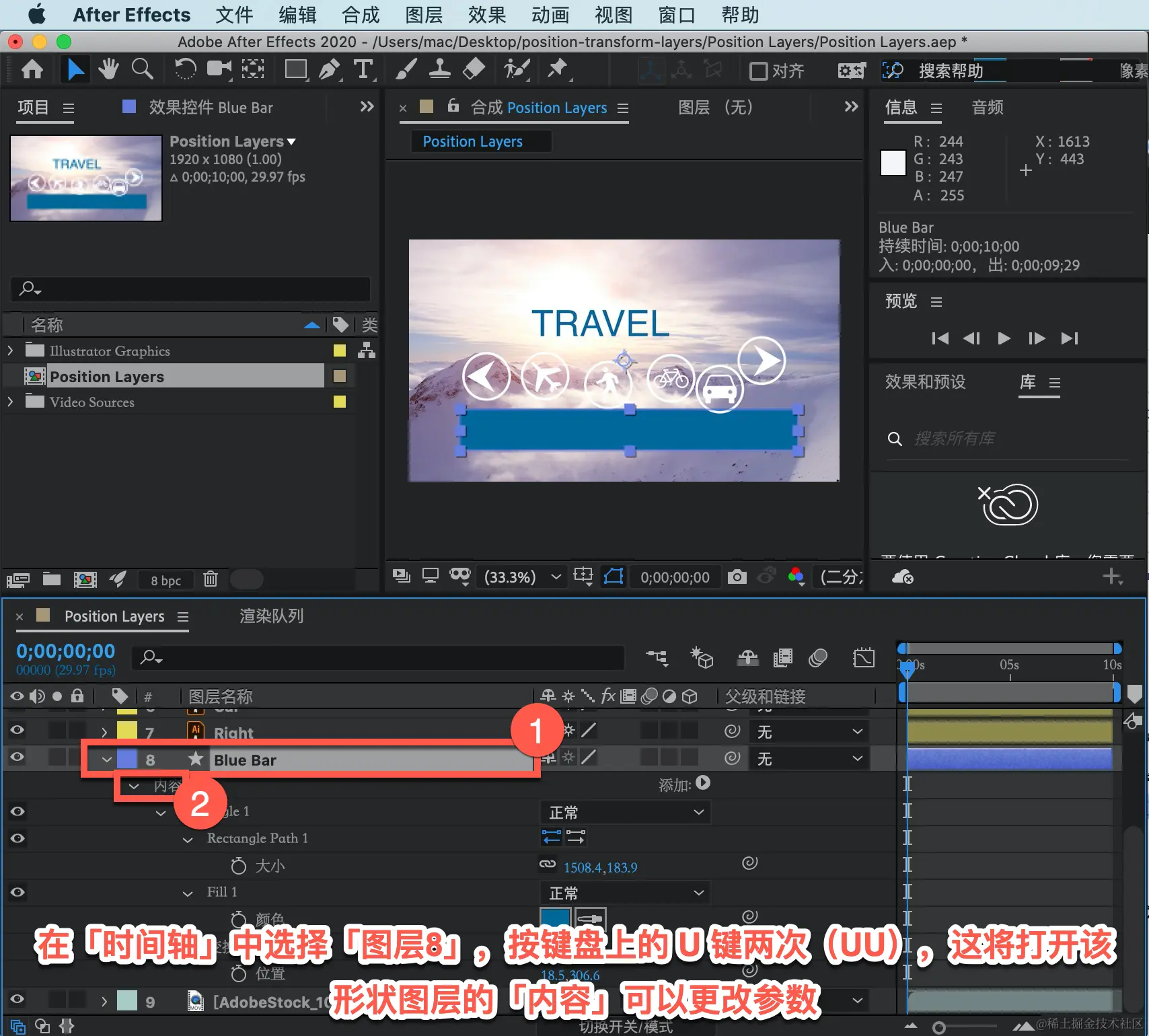Click the Position Layers breadcrumb in viewer
This screenshot has width=1149, height=1036.
pos(472,141)
